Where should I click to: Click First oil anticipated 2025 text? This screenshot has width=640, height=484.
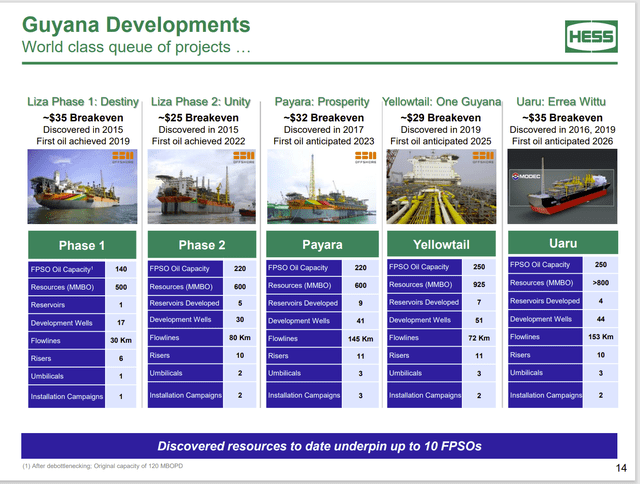point(441,141)
